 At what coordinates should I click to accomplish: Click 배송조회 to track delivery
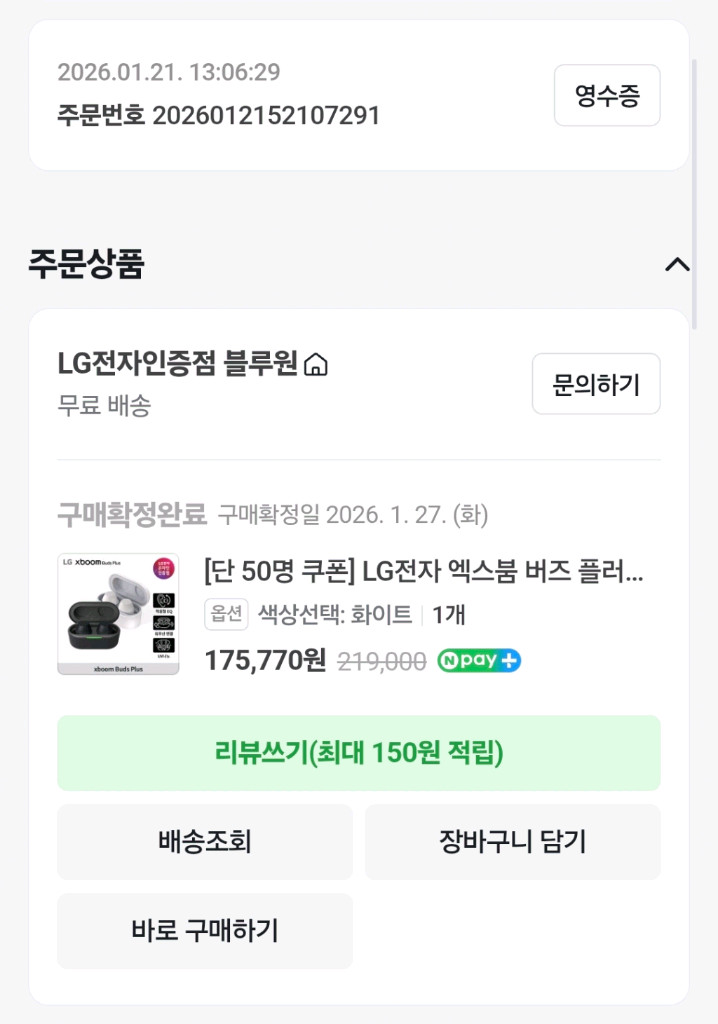pyautogui.click(x=205, y=841)
